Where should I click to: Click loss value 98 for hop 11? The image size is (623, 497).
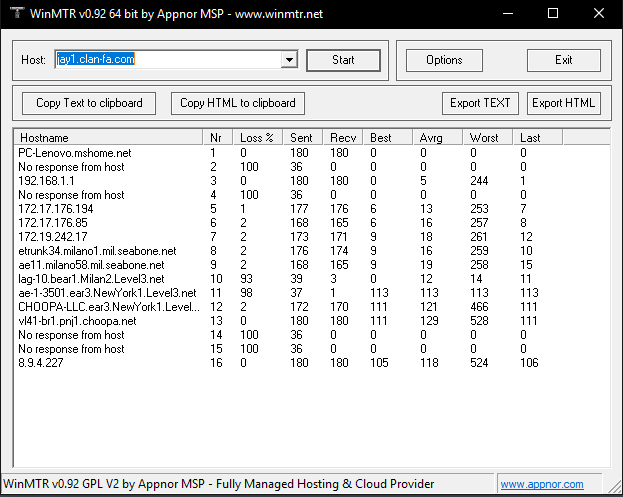click(x=246, y=293)
